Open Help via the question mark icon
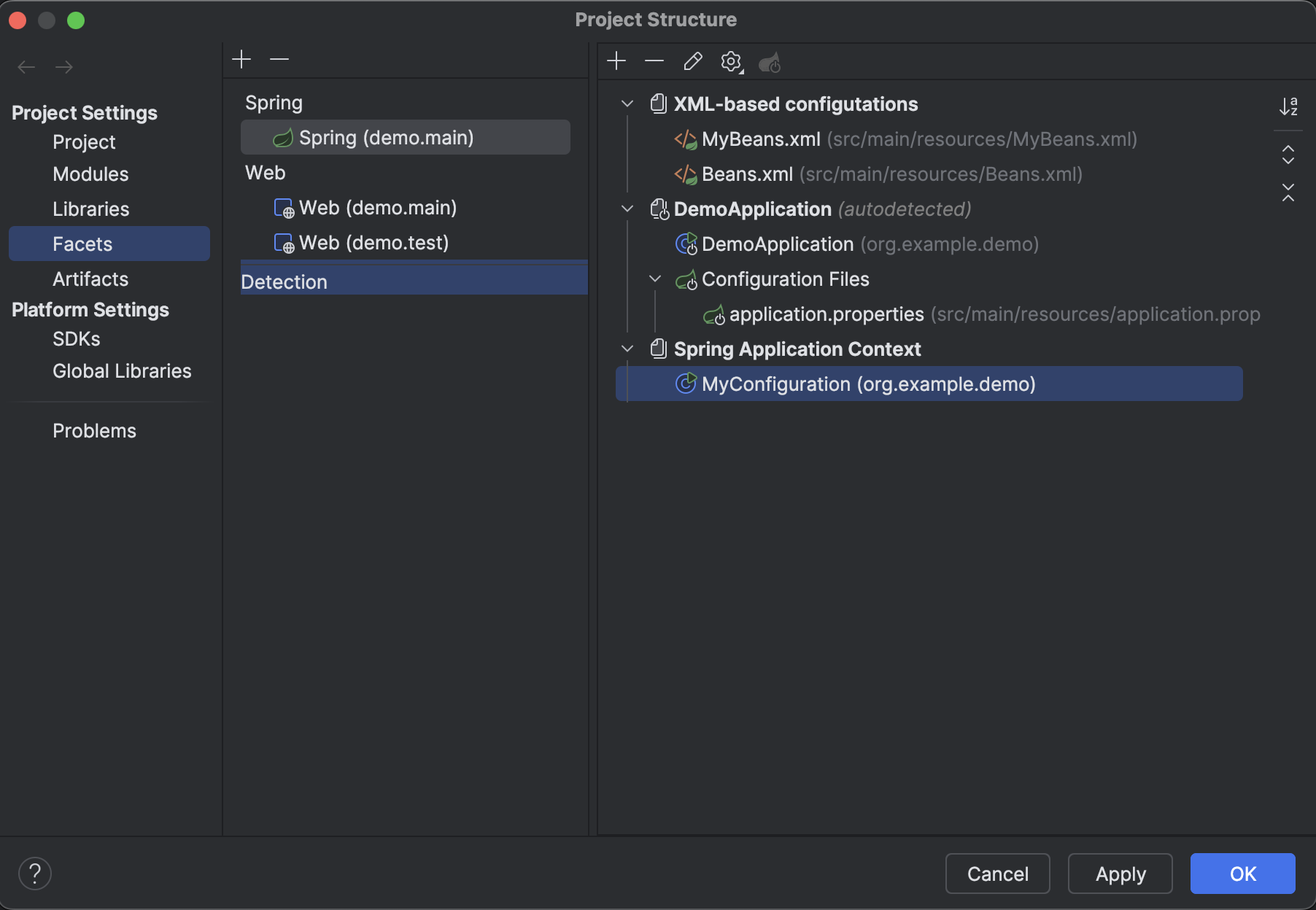The image size is (1316, 910). point(34,873)
